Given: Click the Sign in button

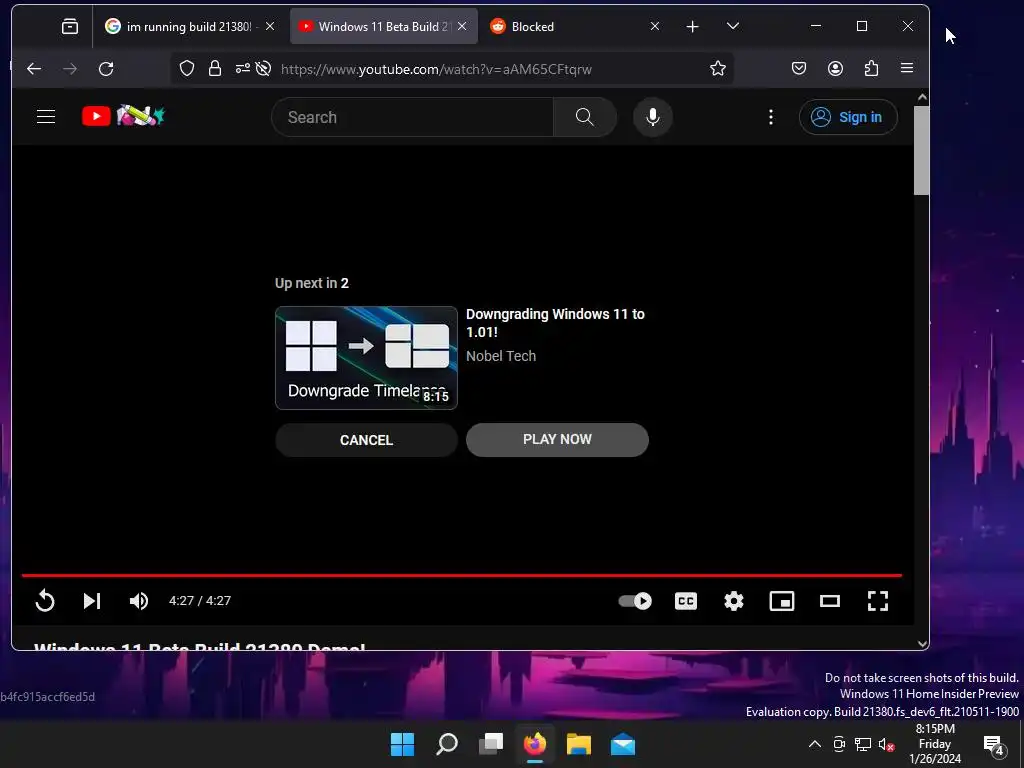Looking at the screenshot, I should [848, 117].
